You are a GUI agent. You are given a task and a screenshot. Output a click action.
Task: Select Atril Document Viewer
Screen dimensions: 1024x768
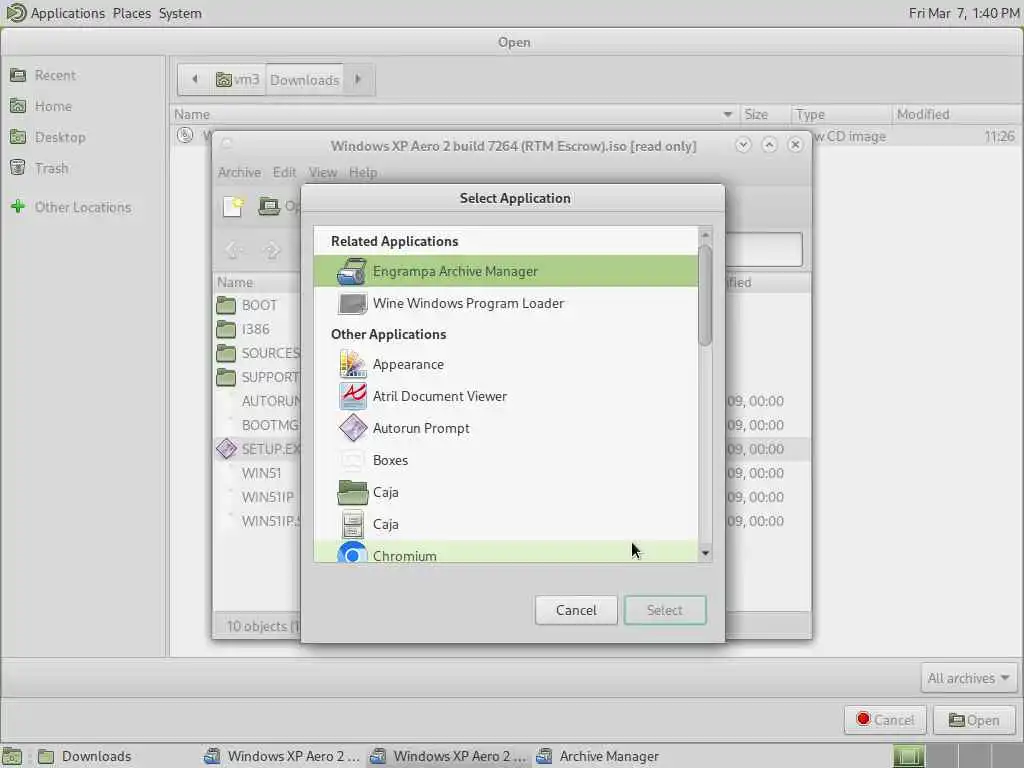tap(505, 396)
